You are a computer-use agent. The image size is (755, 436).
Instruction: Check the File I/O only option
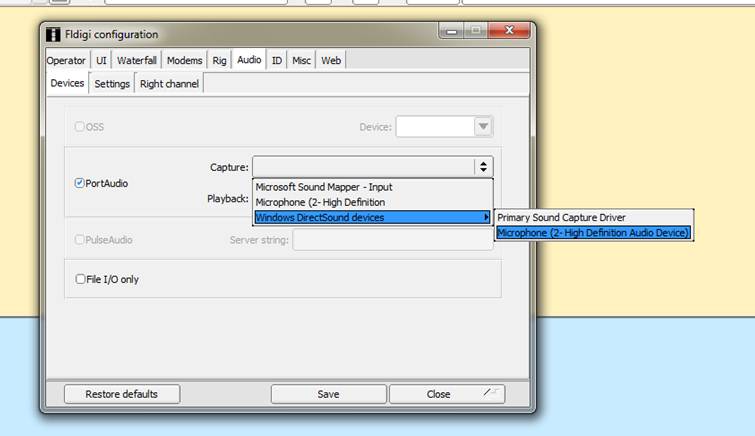(x=81, y=279)
